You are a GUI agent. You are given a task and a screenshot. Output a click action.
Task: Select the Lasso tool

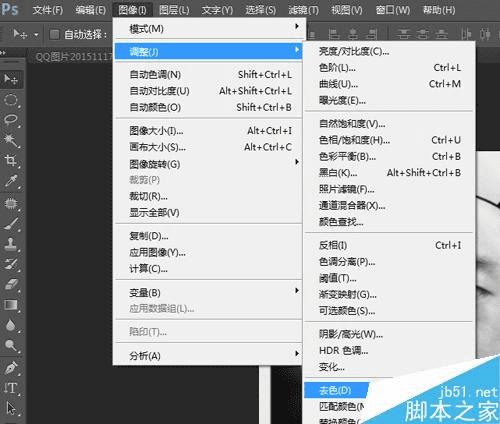click(x=11, y=120)
